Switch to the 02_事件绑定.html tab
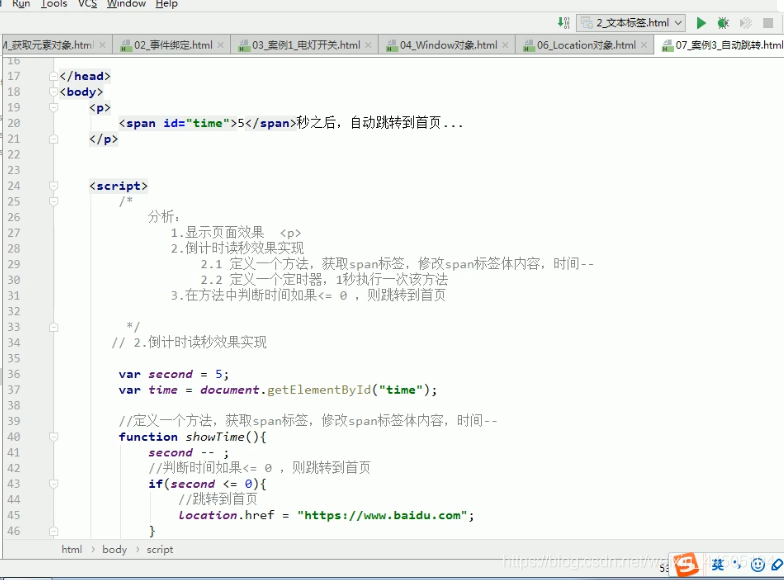Image resolution: width=784 pixels, height=580 pixels. pyautogui.click(x=172, y=45)
